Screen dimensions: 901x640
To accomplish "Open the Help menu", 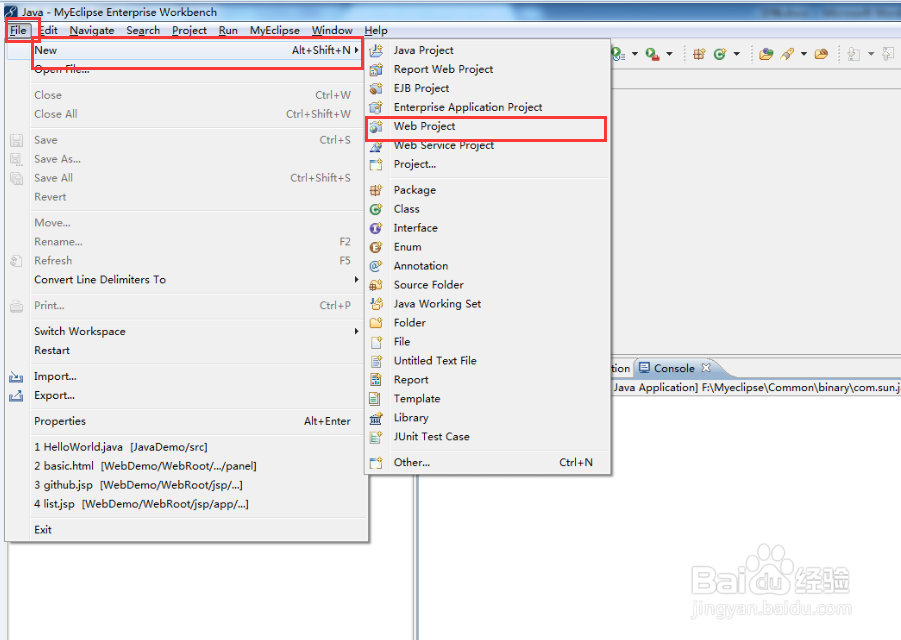I will click(376, 30).
